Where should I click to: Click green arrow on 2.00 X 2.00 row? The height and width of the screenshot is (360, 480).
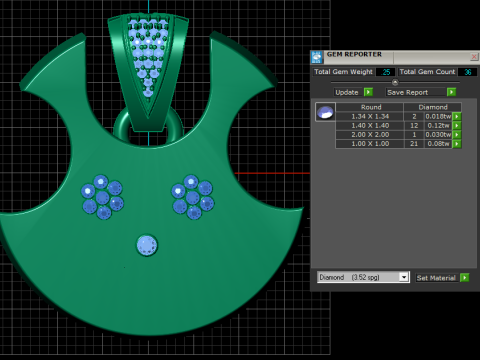(x=457, y=135)
